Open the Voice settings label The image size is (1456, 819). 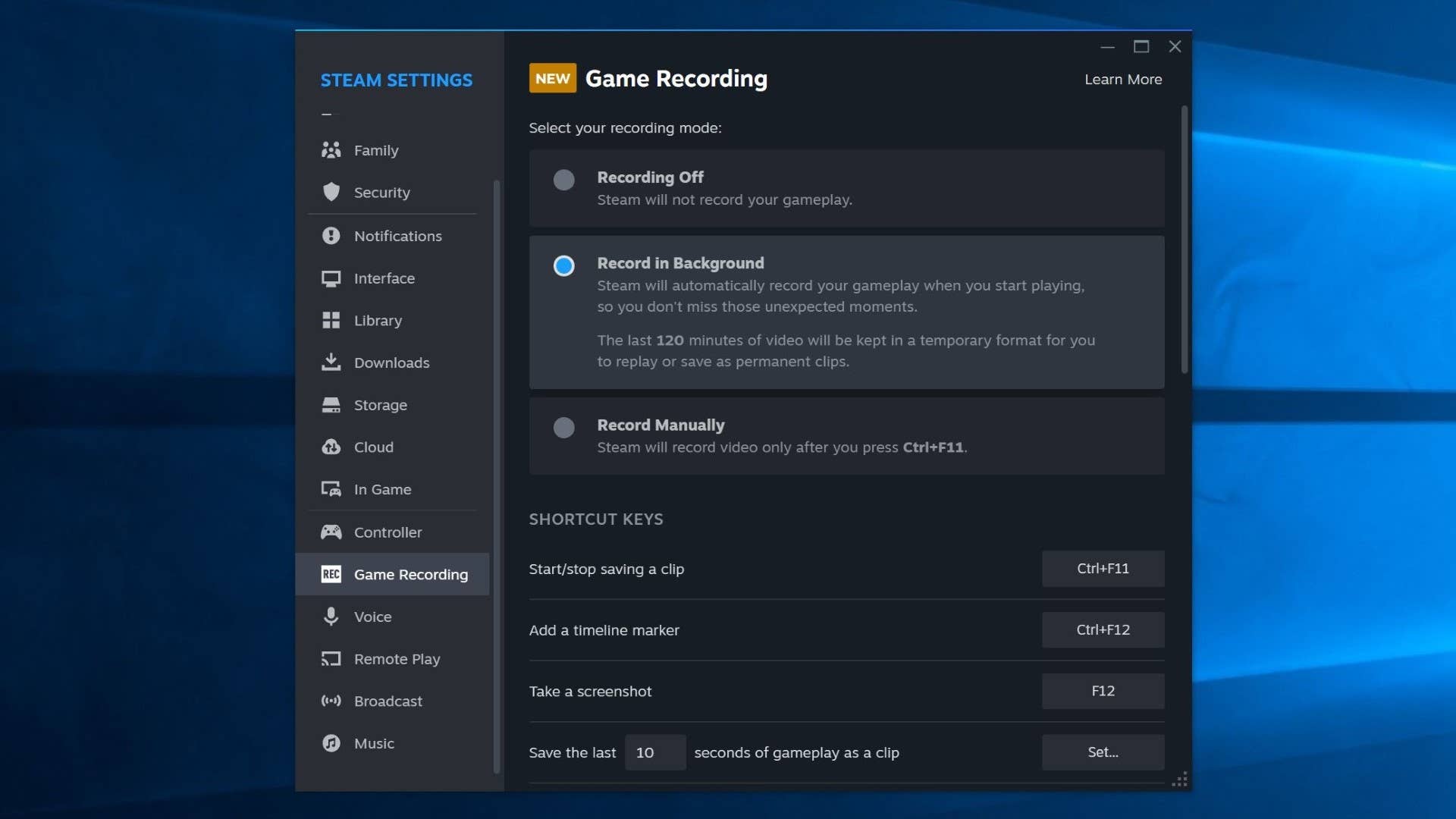coord(372,617)
